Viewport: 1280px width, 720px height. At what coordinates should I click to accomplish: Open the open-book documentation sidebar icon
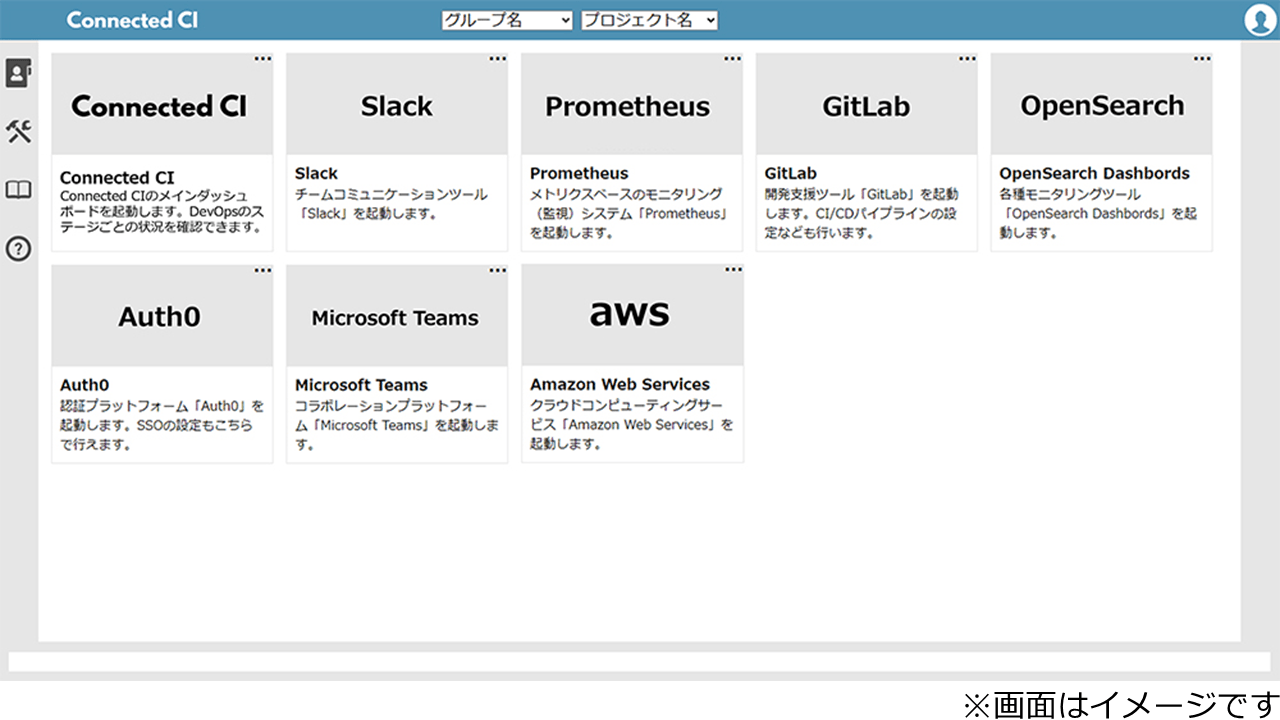19,190
